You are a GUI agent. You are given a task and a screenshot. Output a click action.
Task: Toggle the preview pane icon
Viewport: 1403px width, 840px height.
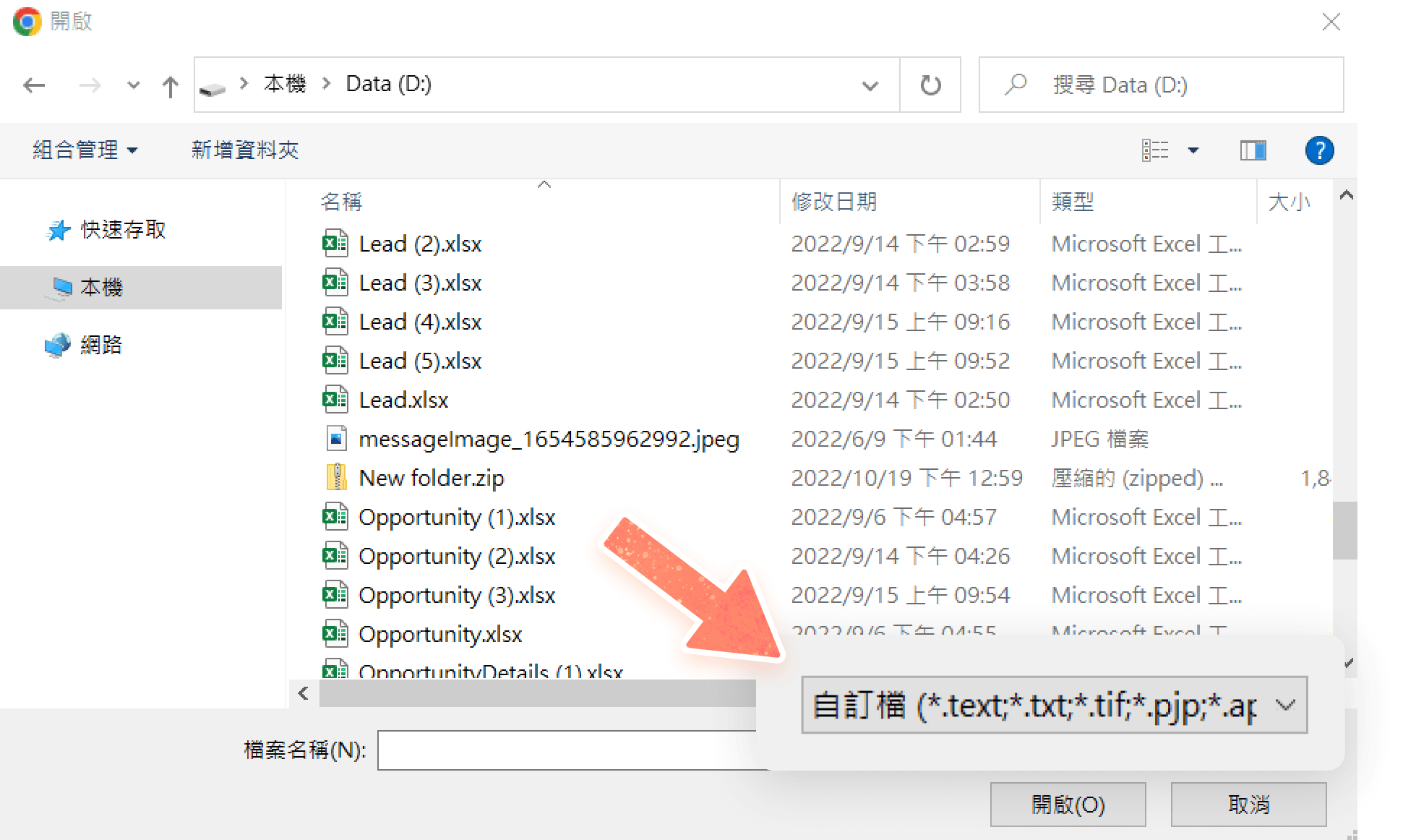point(1253,150)
